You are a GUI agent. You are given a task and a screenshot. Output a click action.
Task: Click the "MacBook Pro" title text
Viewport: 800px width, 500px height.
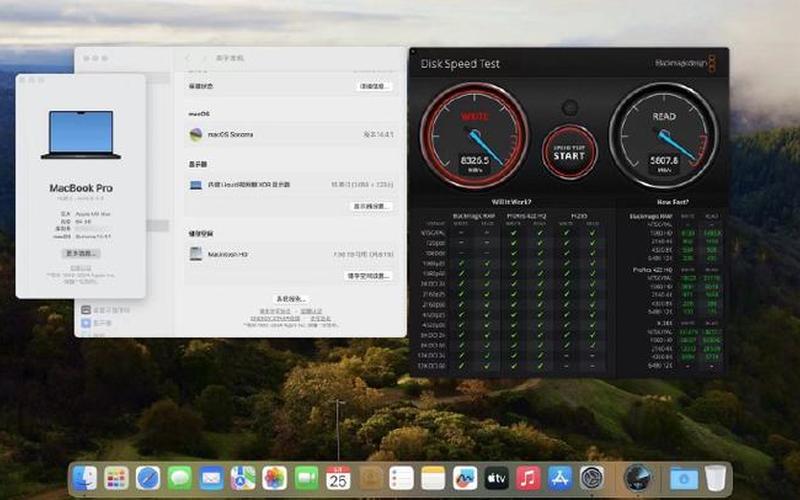[81, 188]
